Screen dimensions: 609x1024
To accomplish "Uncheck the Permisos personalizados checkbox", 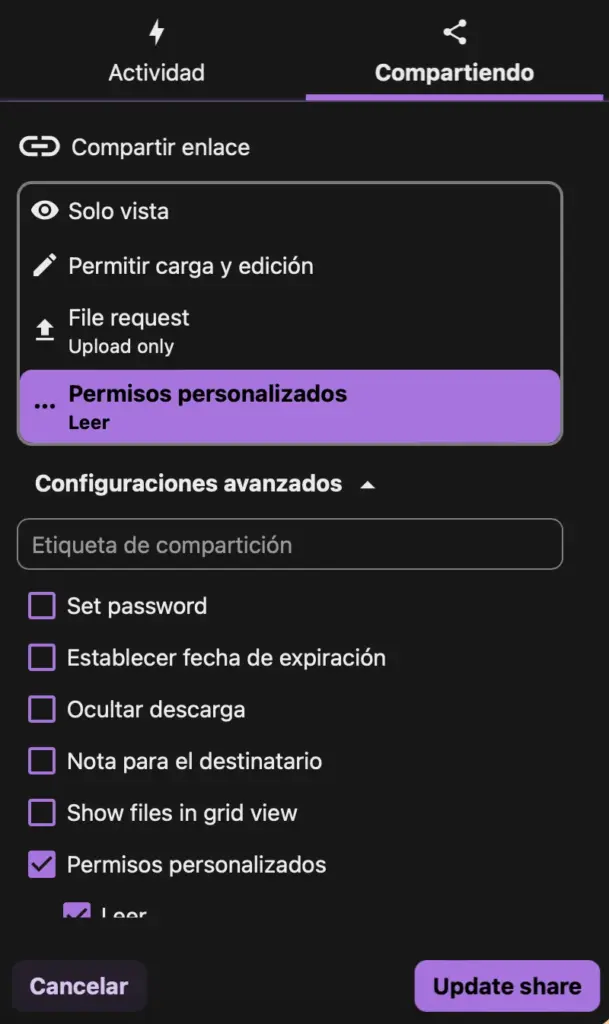I will [42, 865].
